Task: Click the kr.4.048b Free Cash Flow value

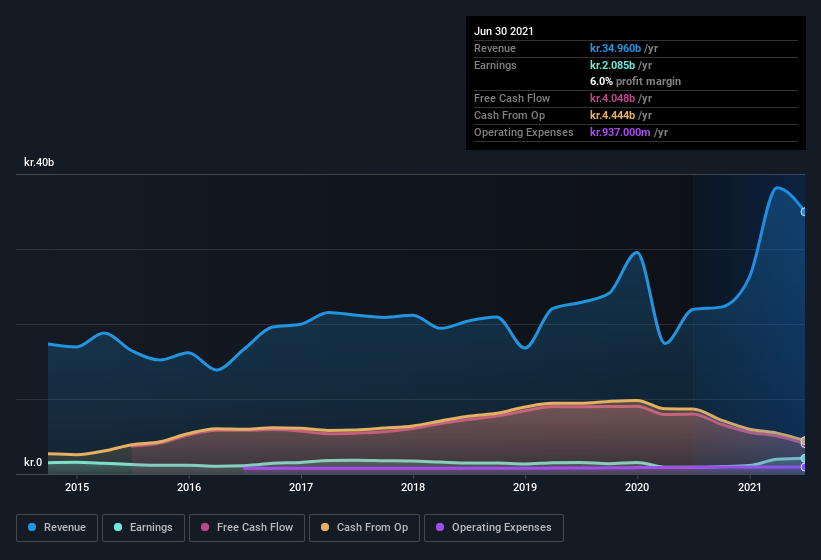Action: 612,98
